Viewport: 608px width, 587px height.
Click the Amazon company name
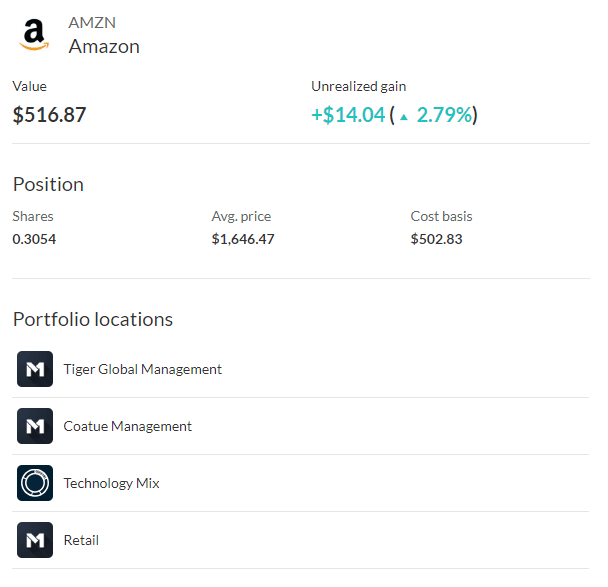104,47
